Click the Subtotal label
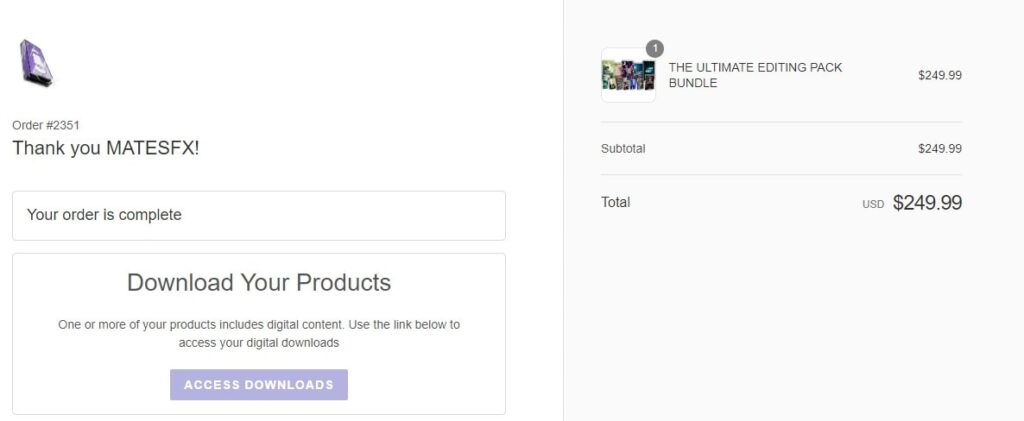This screenshot has width=1024, height=421. coord(623,148)
